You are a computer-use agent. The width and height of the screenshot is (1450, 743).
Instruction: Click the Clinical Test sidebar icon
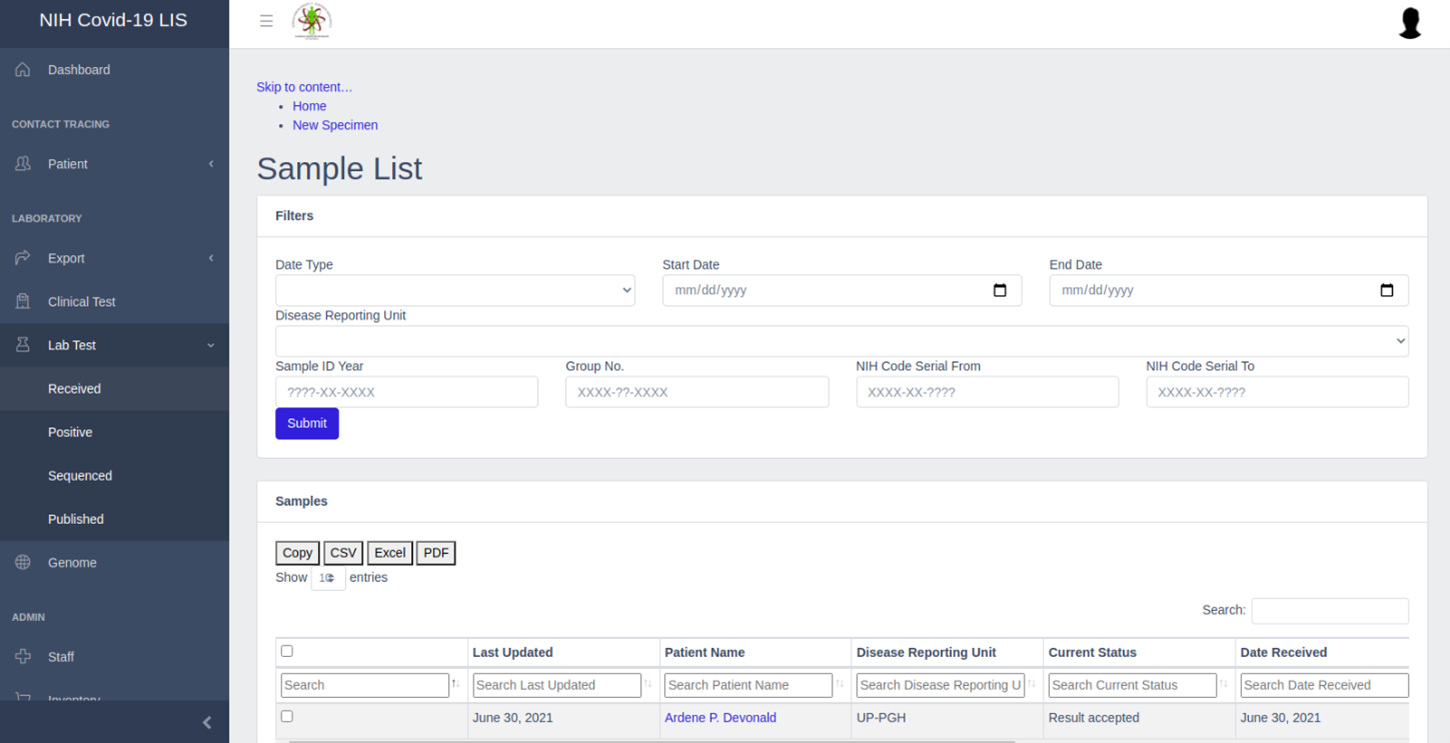pyautogui.click(x=23, y=302)
